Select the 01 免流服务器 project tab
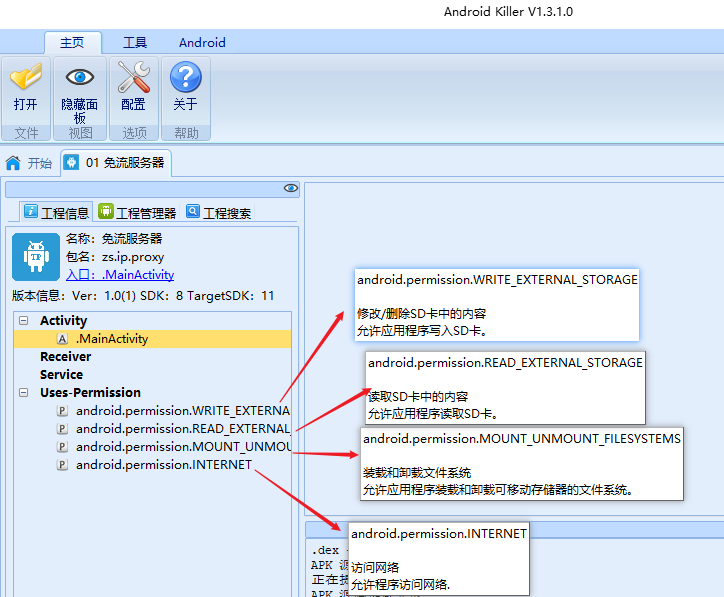 coord(116,163)
